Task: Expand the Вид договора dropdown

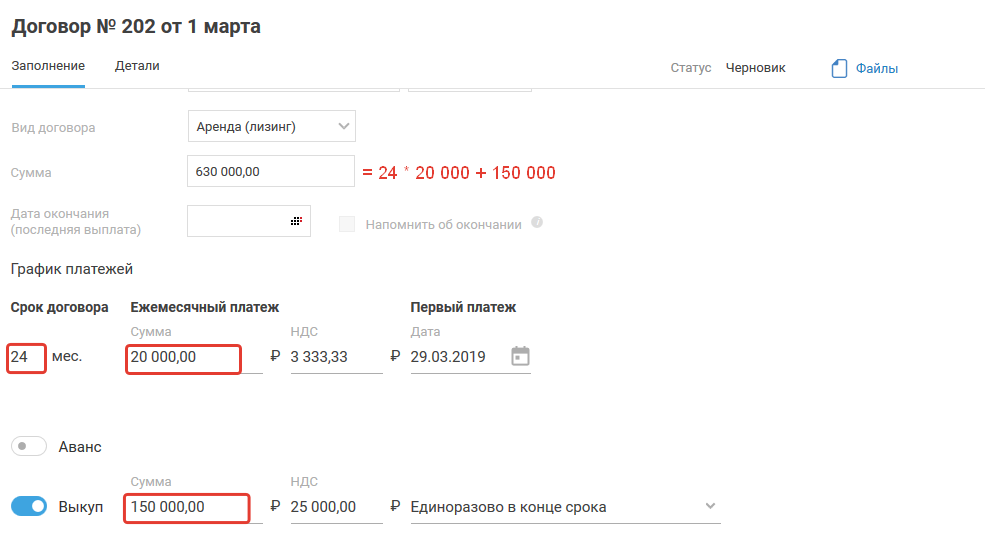Action: [344, 126]
